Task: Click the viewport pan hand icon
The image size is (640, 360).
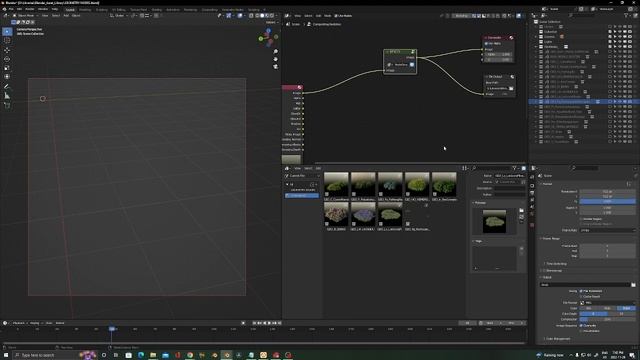Action: point(276,59)
